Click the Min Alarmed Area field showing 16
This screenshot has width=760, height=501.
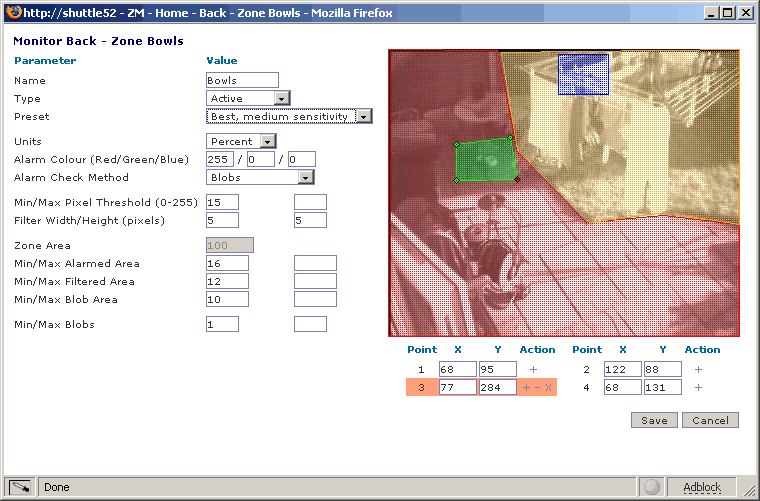coord(227,263)
